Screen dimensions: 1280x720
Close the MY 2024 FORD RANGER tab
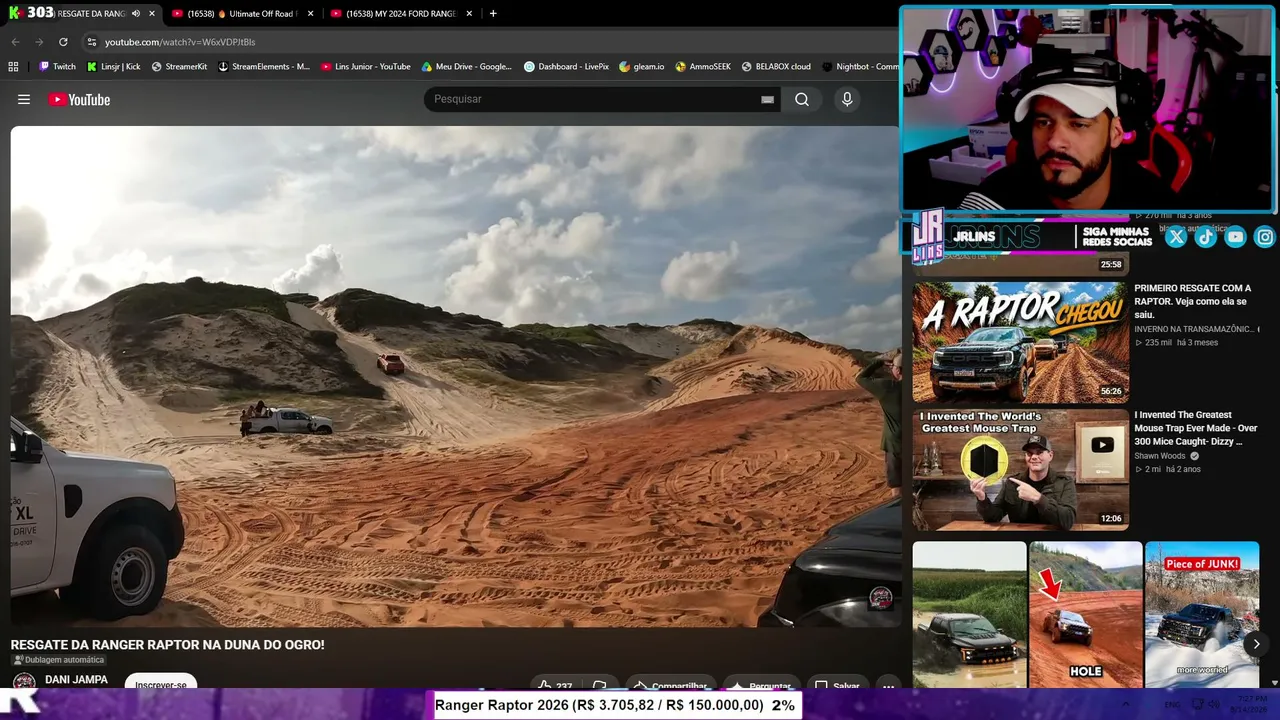coord(469,14)
